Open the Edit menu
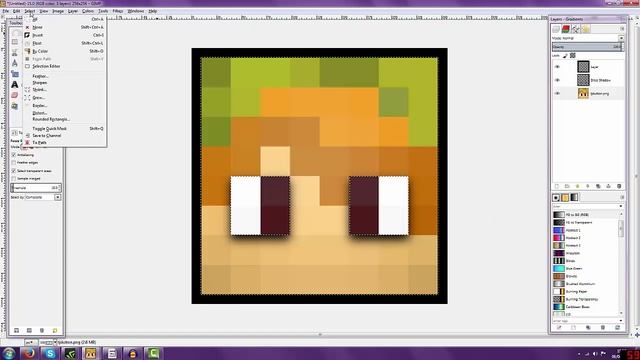This screenshot has height=360, width=640. tap(16, 11)
